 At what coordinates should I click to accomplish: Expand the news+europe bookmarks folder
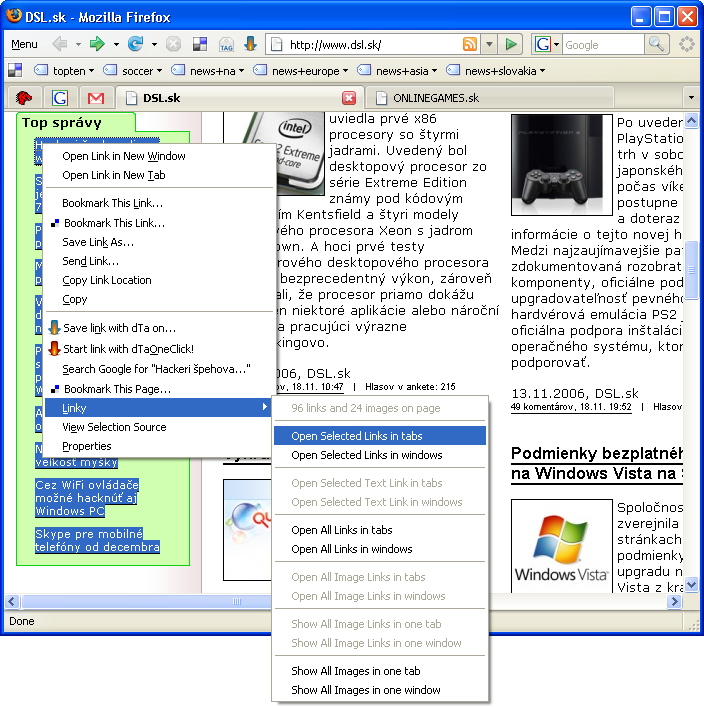pos(300,71)
